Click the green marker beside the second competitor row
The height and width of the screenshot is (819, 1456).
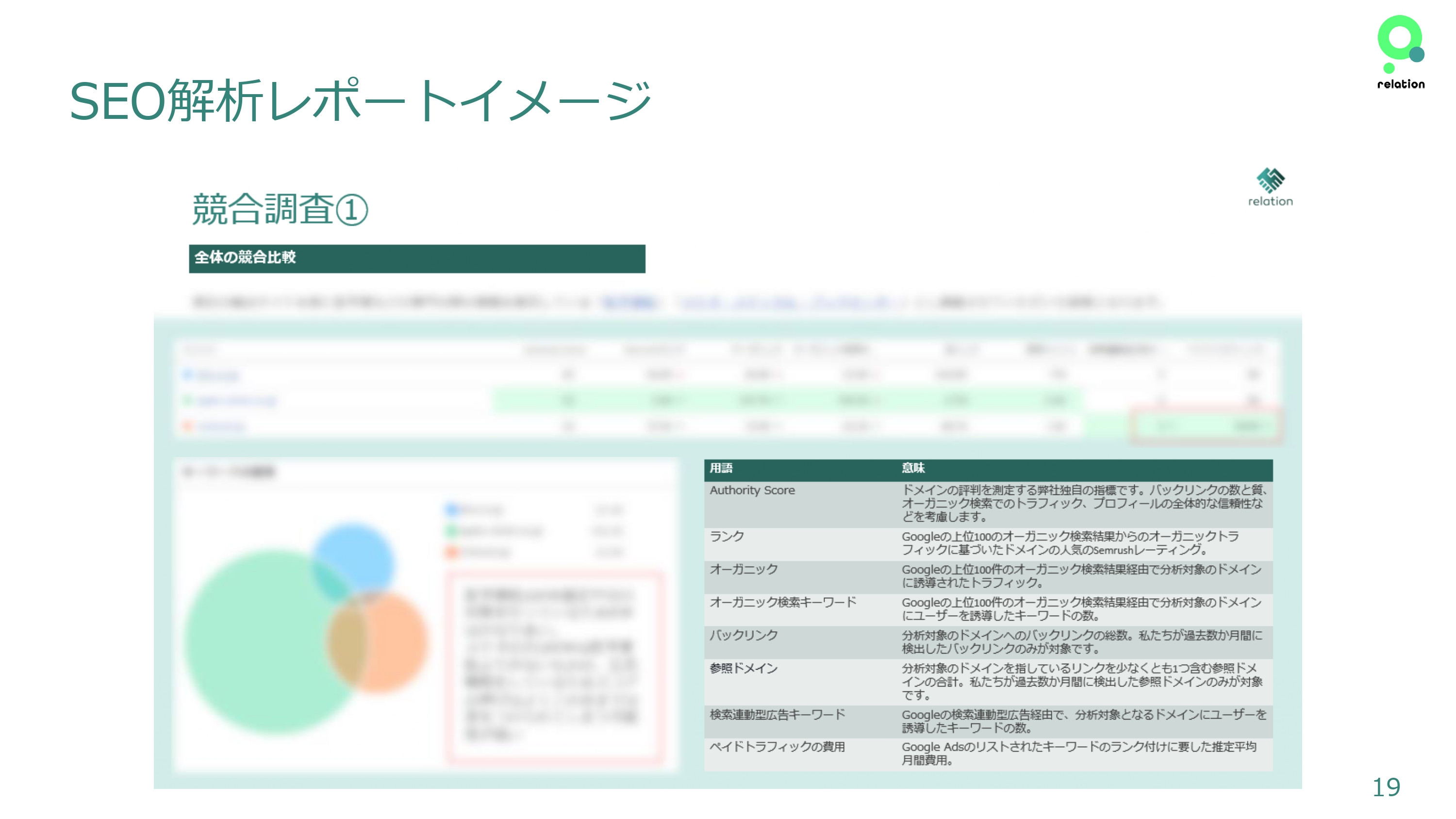coord(188,400)
